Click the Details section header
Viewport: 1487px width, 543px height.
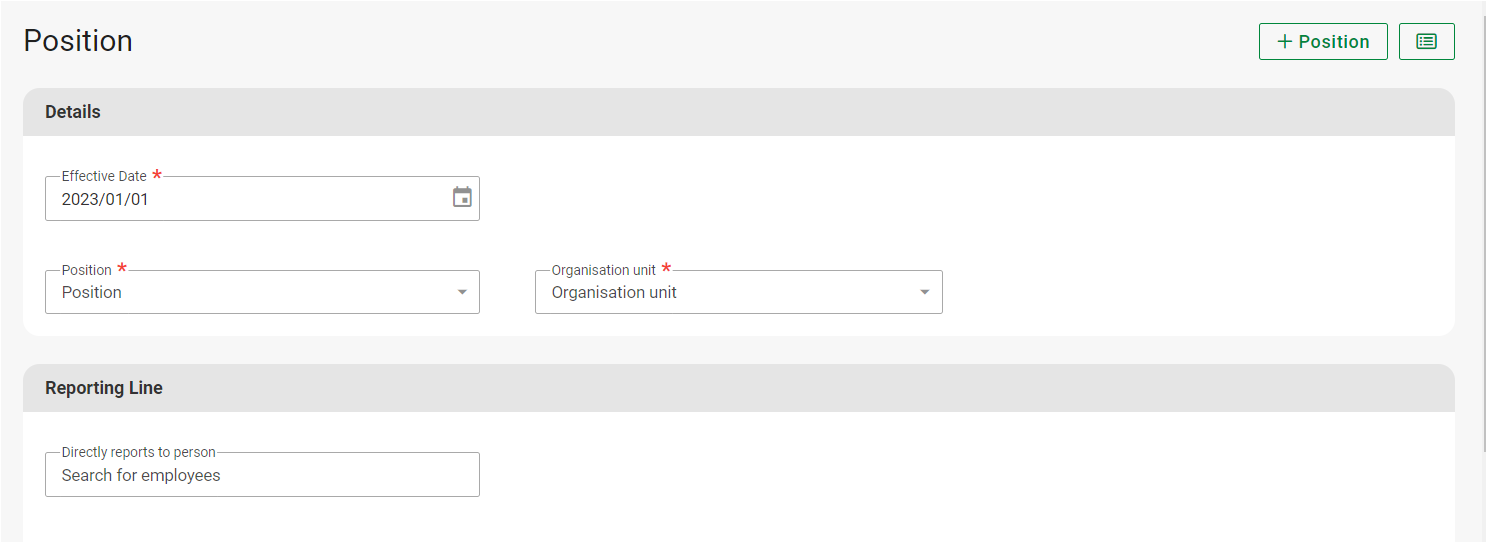coord(73,112)
